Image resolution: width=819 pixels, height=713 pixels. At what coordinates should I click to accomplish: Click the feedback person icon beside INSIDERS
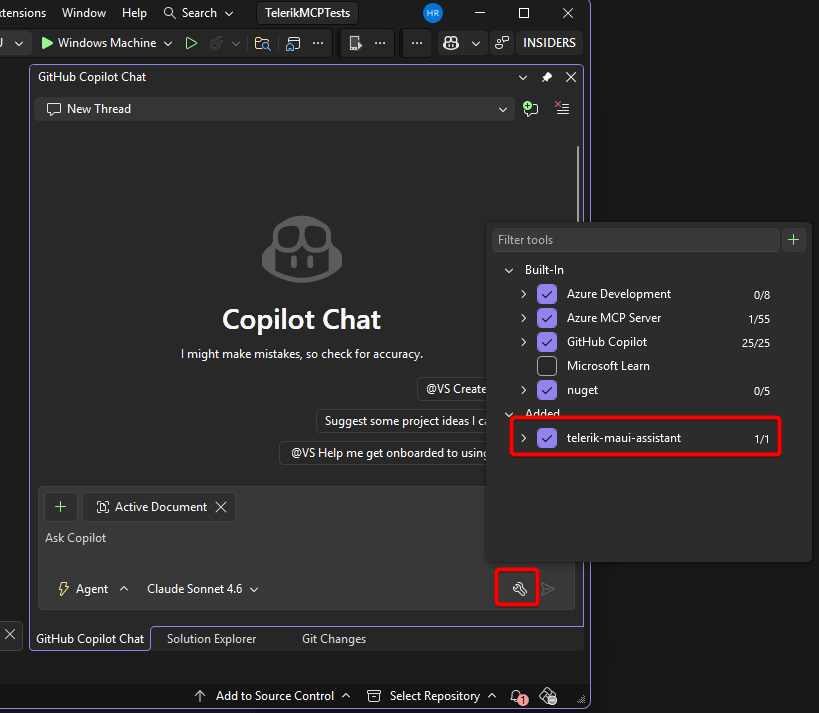coord(502,43)
